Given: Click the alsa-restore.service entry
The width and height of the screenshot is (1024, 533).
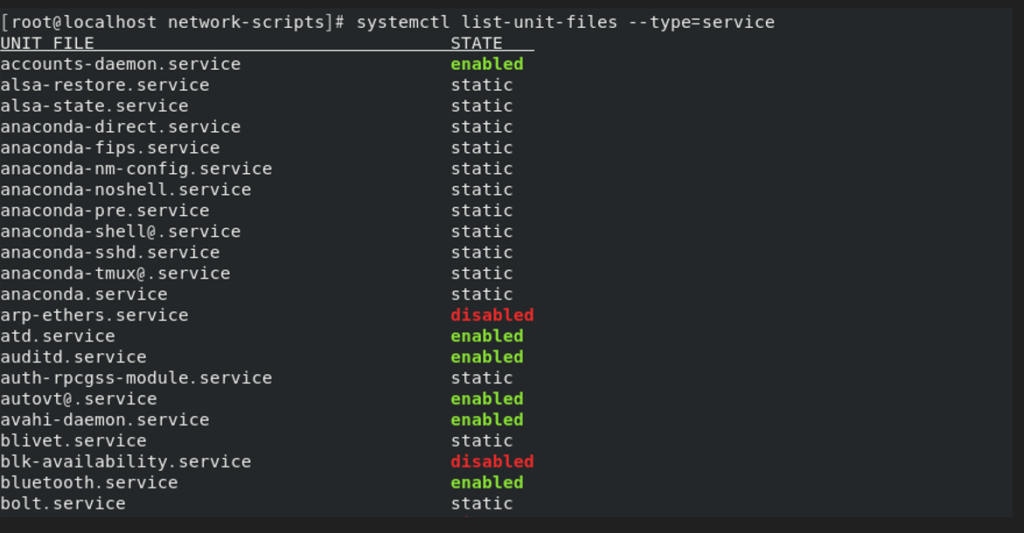Looking at the screenshot, I should pyautogui.click(x=104, y=85).
